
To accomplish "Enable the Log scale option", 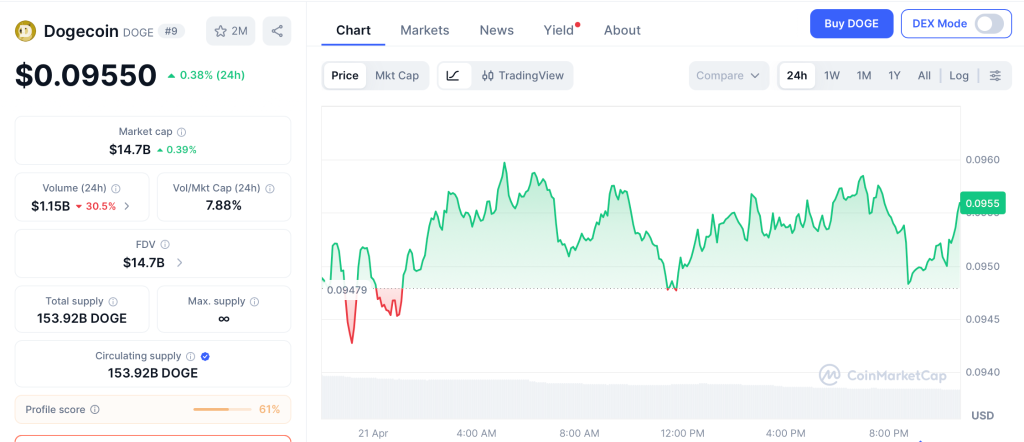I will coord(959,76).
